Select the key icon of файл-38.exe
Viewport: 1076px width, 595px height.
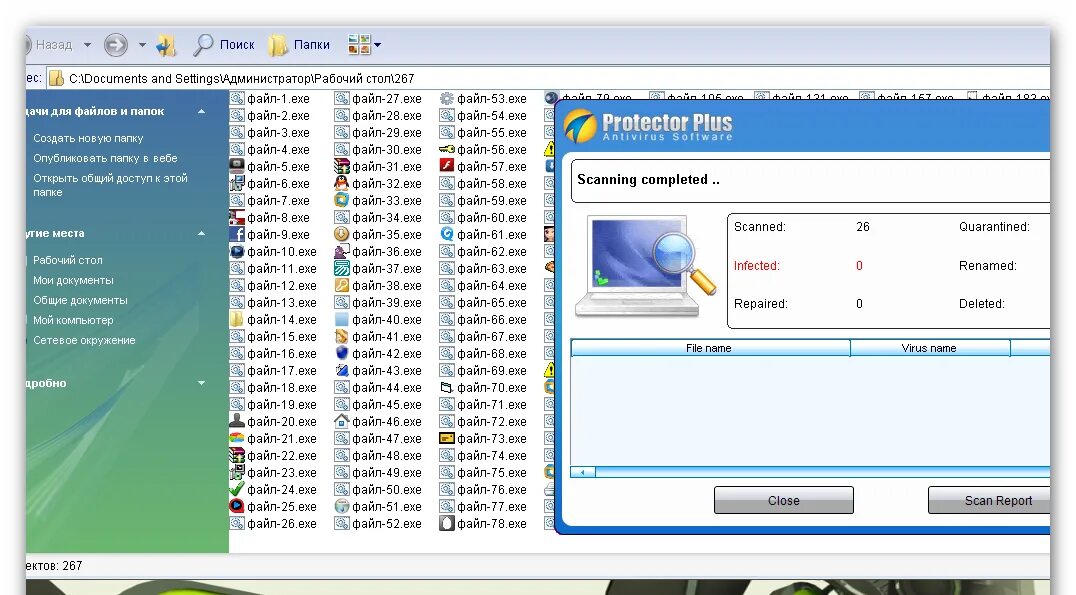[342, 285]
